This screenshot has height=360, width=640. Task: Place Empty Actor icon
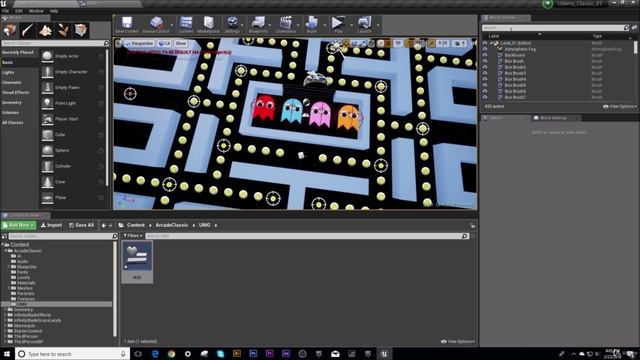(47, 56)
